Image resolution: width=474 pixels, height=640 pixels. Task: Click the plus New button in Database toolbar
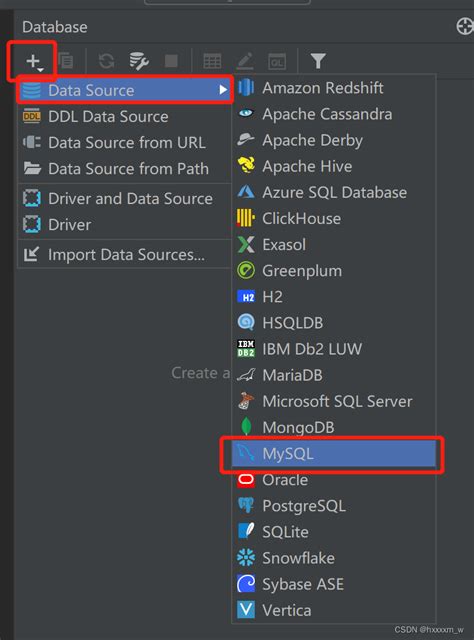[33, 61]
